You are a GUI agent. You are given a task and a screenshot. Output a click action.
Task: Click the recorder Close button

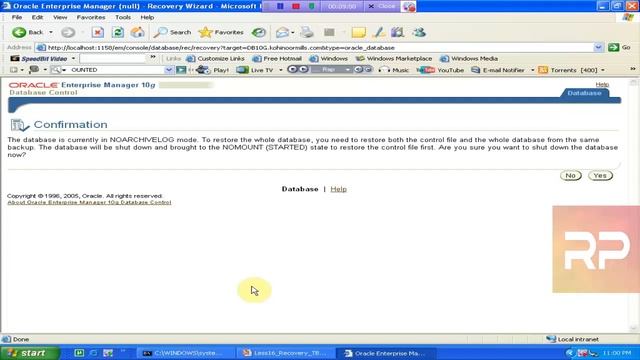pyautogui.click(x=382, y=6)
